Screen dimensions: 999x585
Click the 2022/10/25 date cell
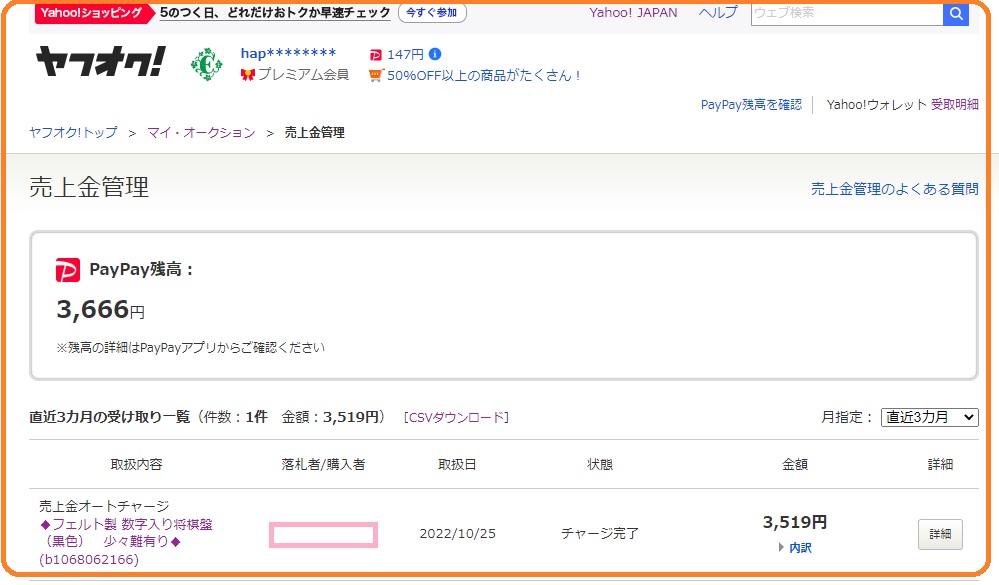tap(457, 533)
